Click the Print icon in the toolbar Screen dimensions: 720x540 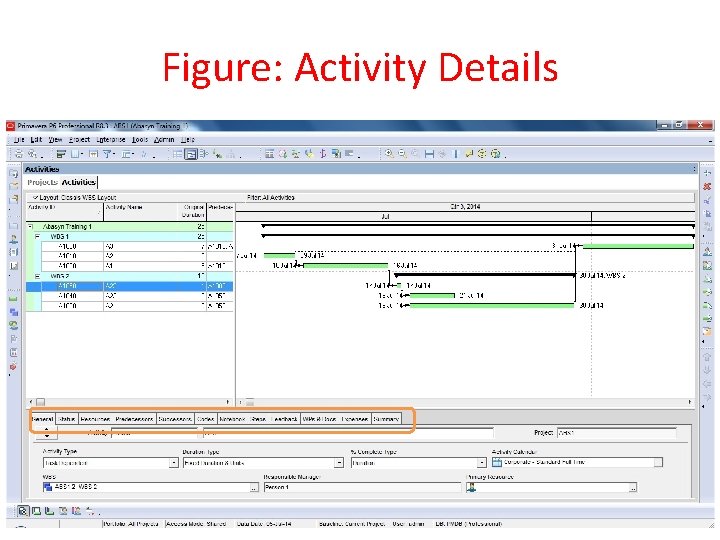(19, 154)
